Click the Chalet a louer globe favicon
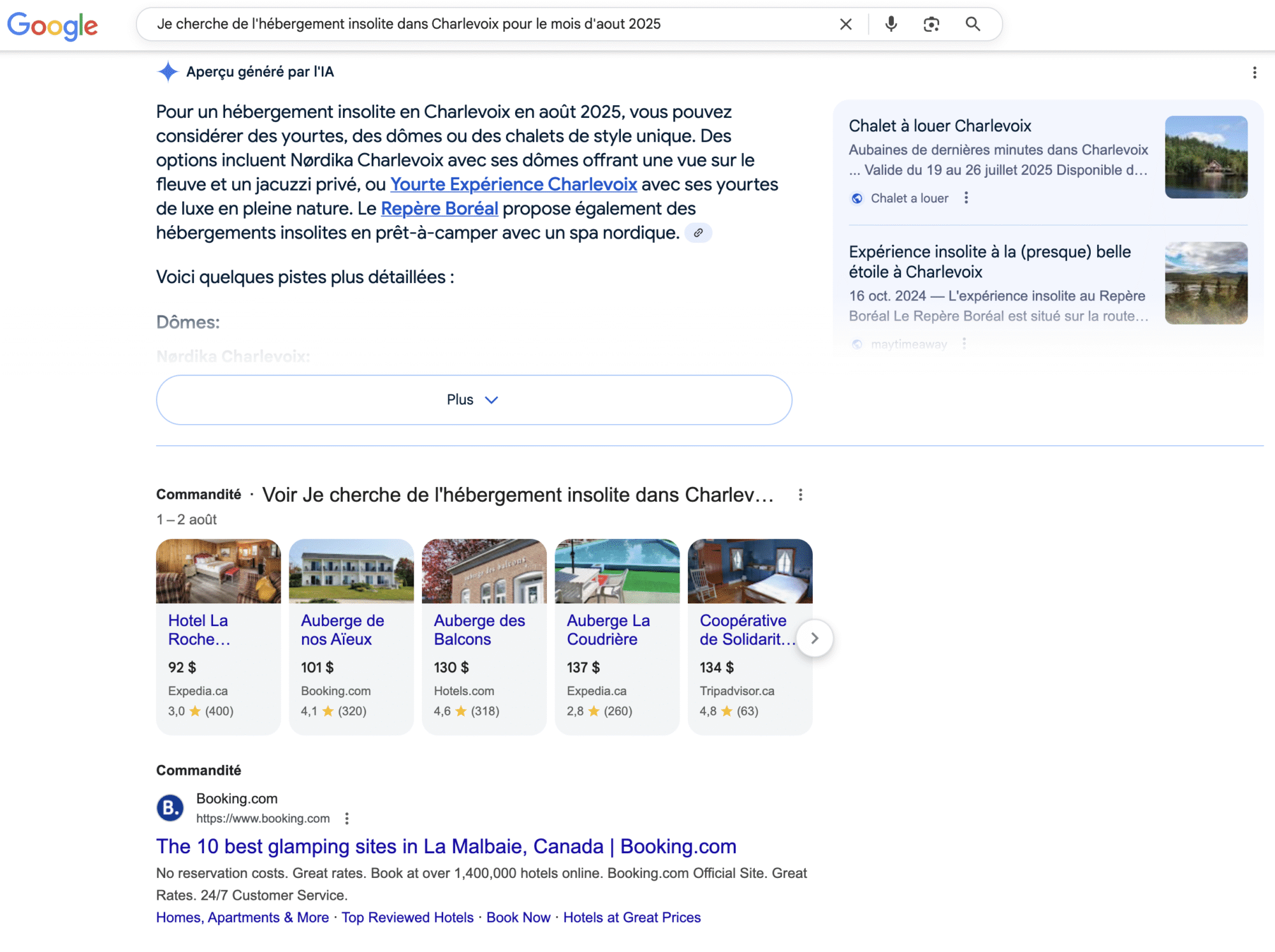The height and width of the screenshot is (952, 1275). [857, 198]
